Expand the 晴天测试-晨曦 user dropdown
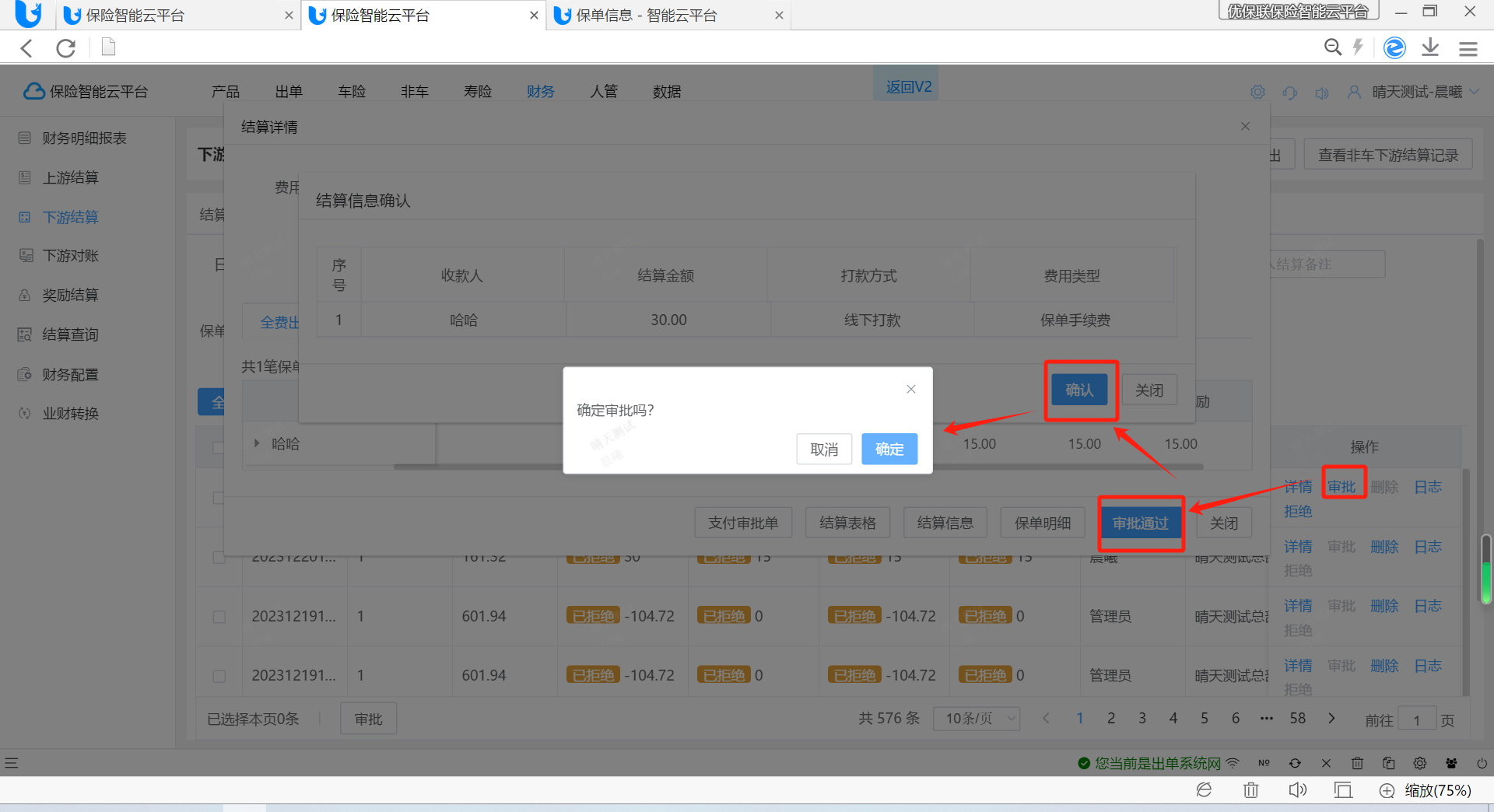The height and width of the screenshot is (812, 1494). pos(1475,92)
